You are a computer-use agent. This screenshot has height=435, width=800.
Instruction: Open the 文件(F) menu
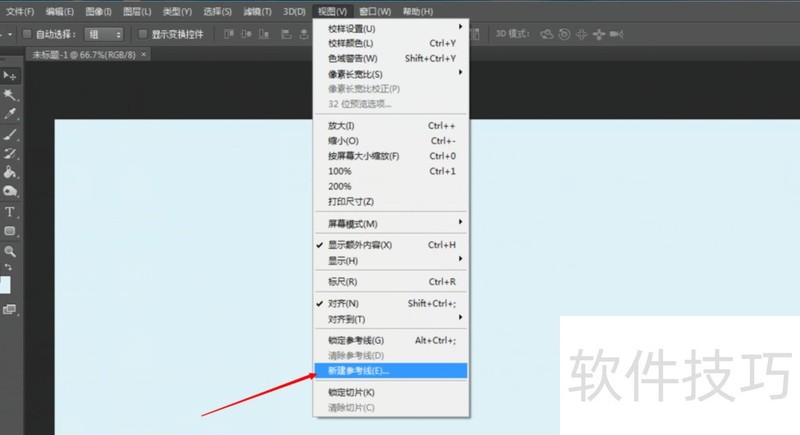19,11
